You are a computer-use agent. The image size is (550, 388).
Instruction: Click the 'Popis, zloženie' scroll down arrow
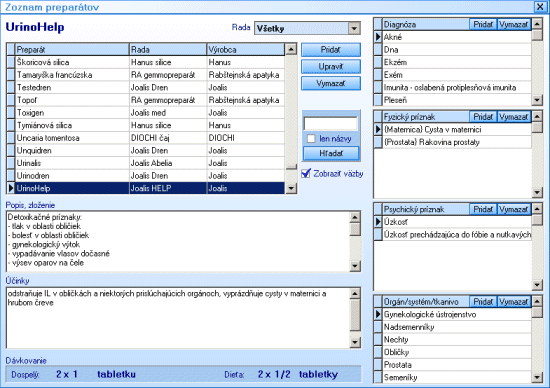click(355, 266)
